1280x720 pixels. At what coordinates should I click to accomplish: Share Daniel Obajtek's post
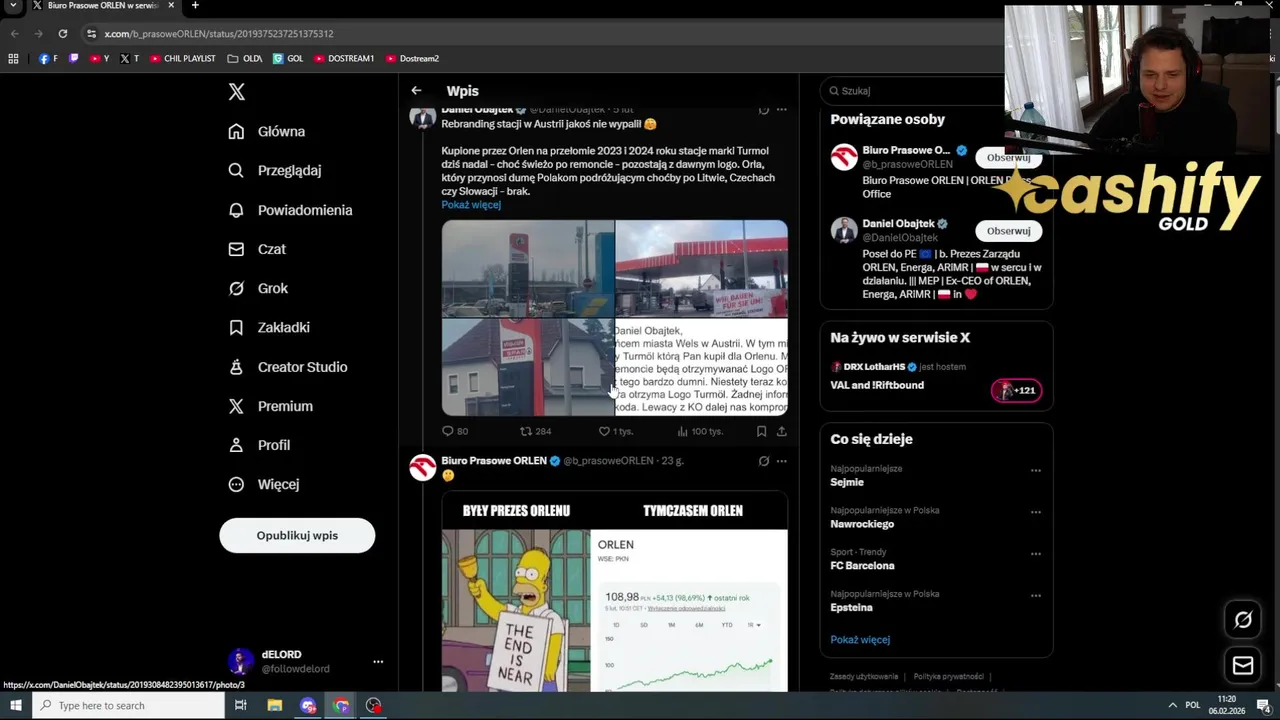click(x=781, y=431)
